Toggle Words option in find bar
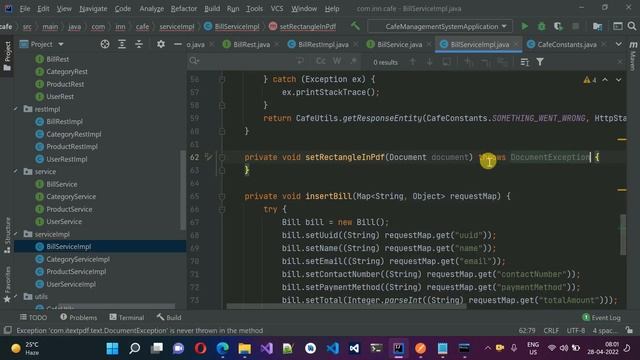640x360 pixels. click(337, 61)
